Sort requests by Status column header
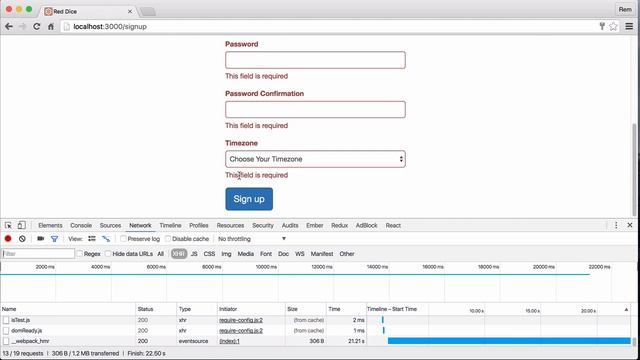The image size is (640, 360). click(x=156, y=309)
